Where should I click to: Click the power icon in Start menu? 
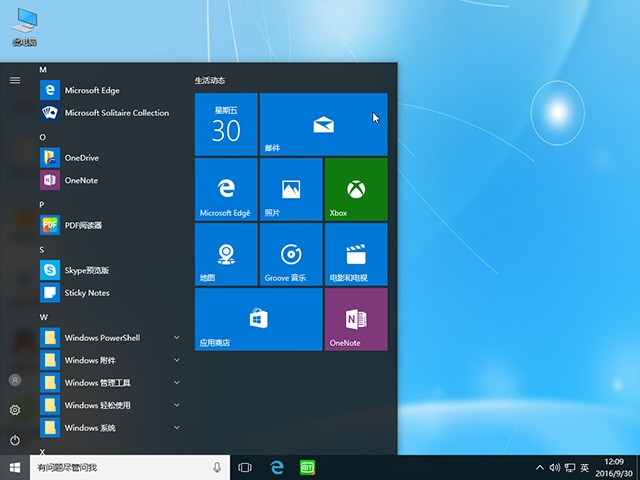pyautogui.click(x=15, y=440)
